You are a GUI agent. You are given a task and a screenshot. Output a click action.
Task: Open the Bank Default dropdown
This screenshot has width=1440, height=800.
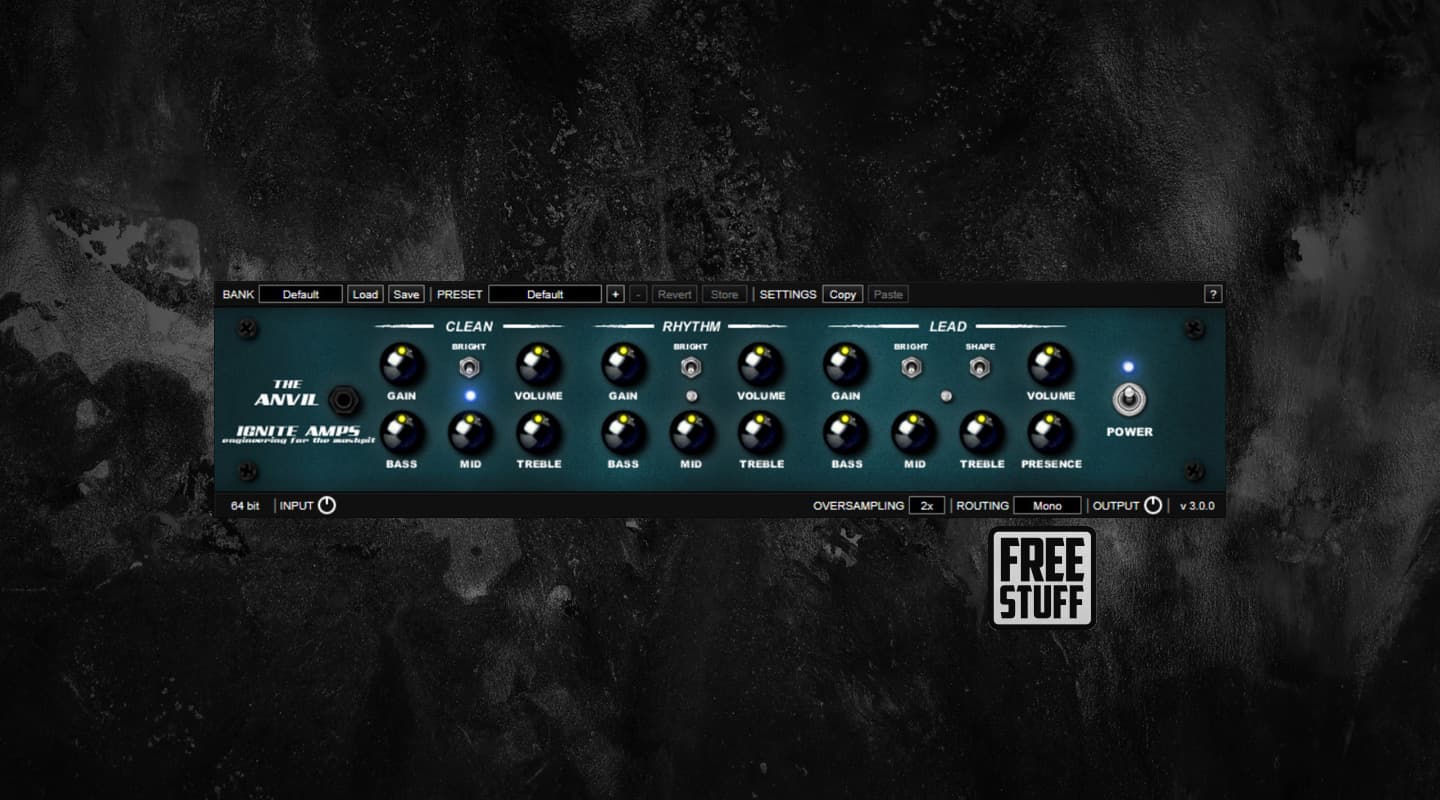click(301, 294)
